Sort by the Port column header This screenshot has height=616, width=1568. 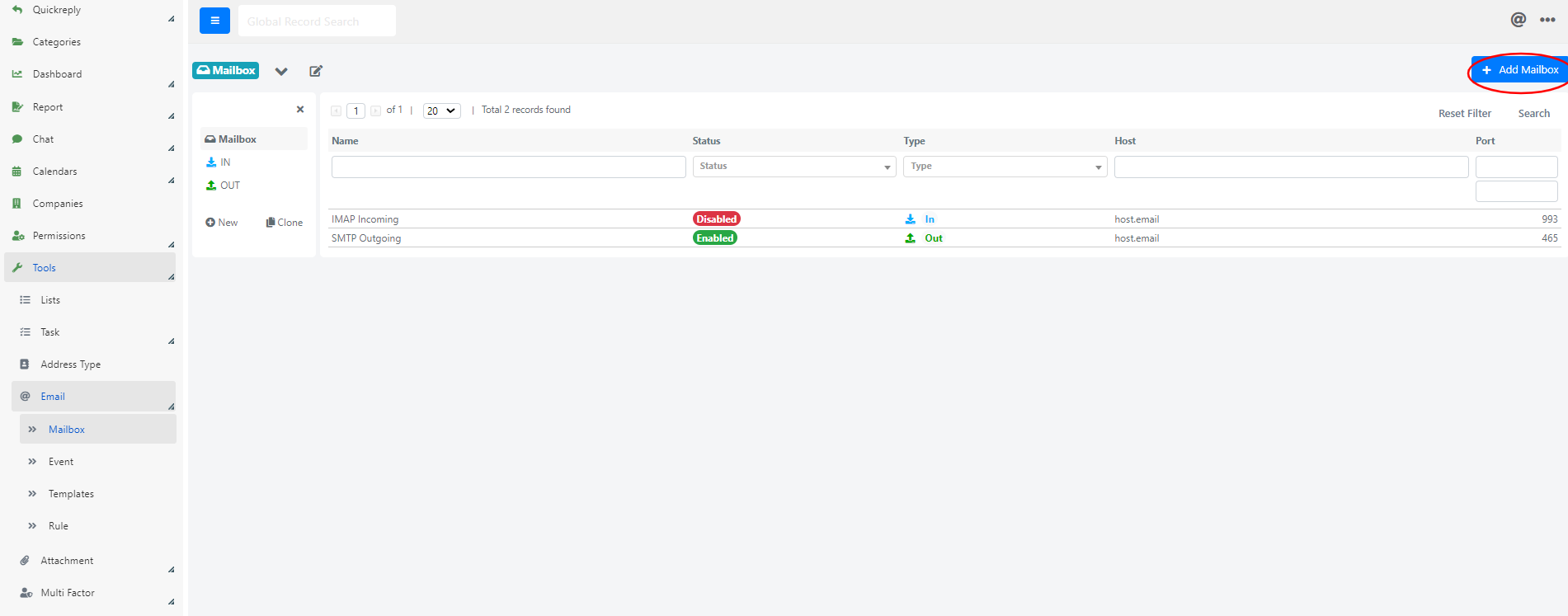click(1485, 141)
